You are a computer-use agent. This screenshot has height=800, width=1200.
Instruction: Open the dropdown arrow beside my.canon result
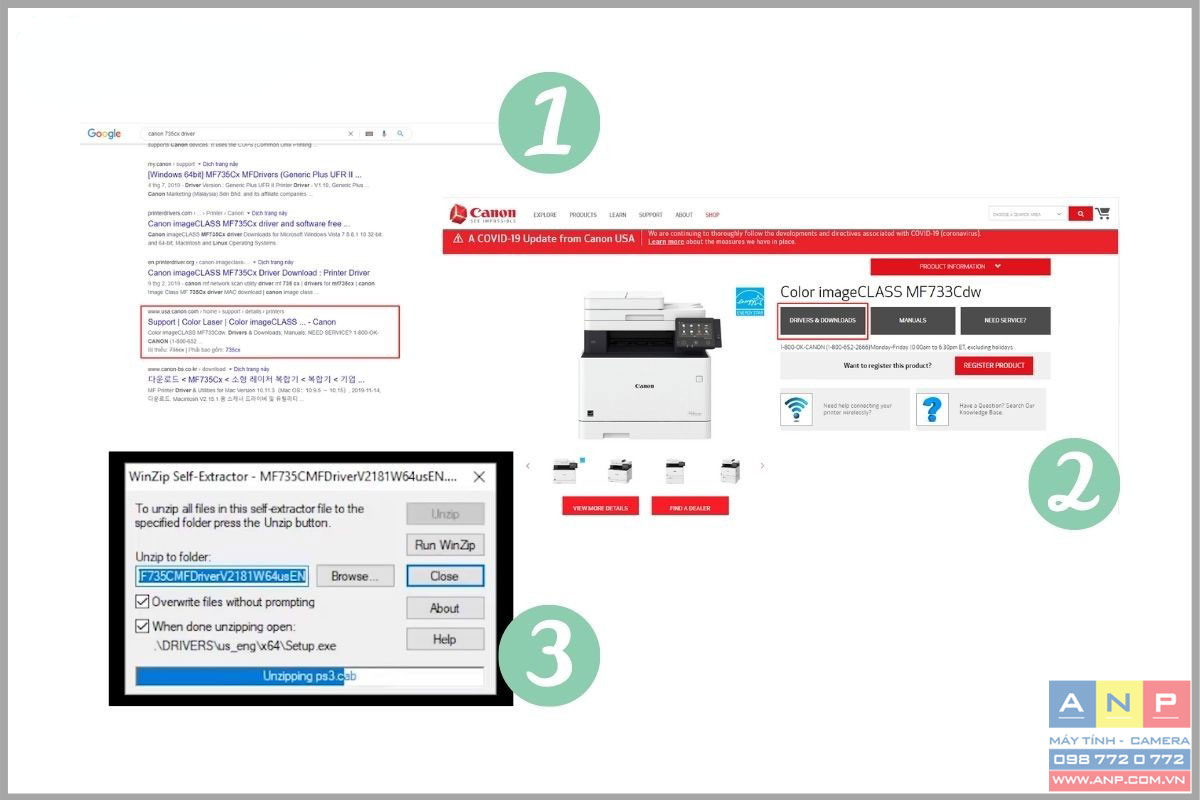click(200, 163)
